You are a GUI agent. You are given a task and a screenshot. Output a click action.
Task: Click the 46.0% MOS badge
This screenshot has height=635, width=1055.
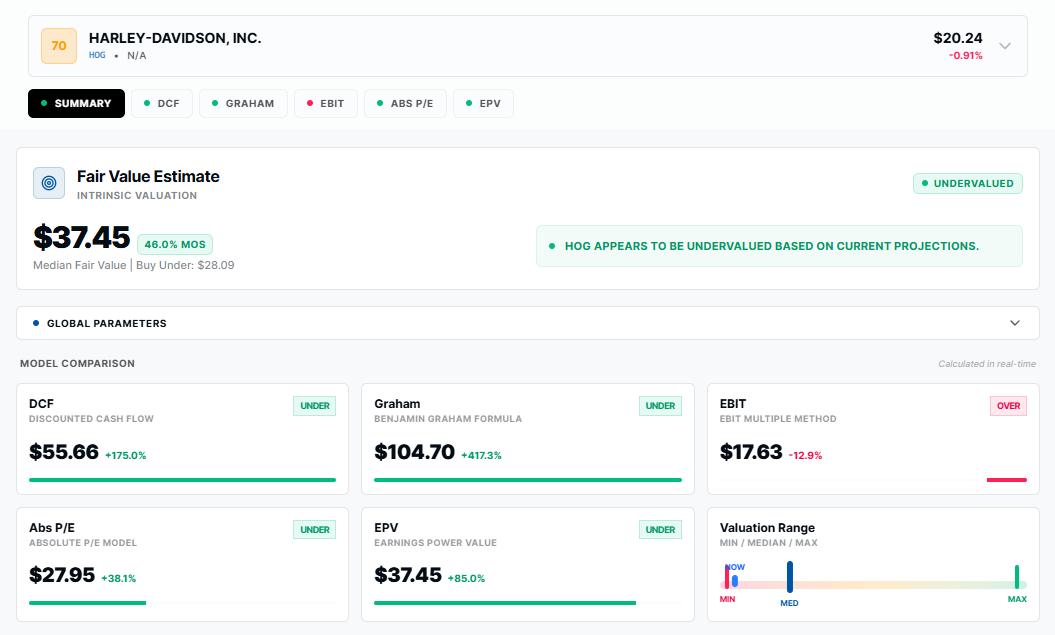[x=175, y=244]
